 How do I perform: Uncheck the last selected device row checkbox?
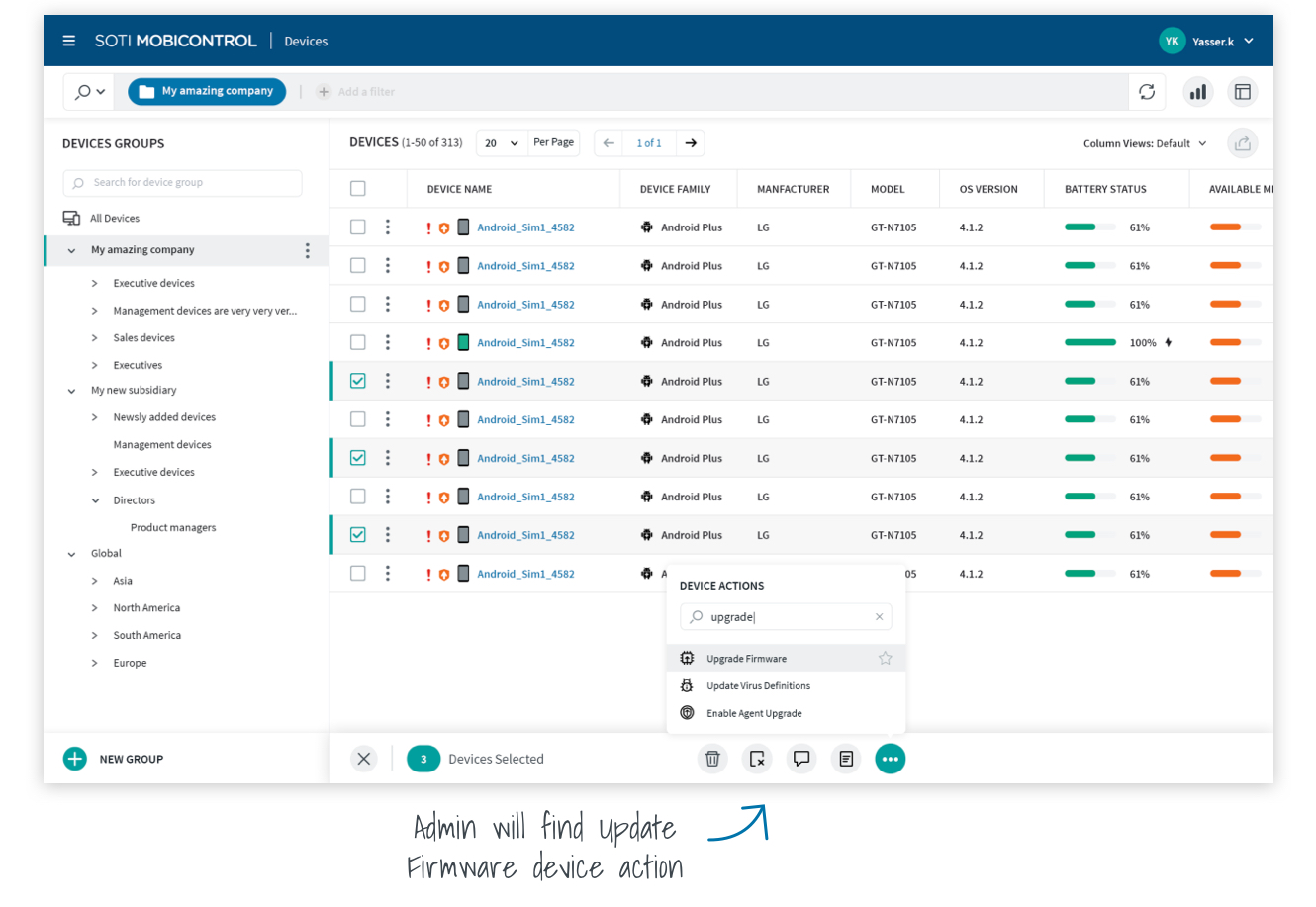click(358, 535)
